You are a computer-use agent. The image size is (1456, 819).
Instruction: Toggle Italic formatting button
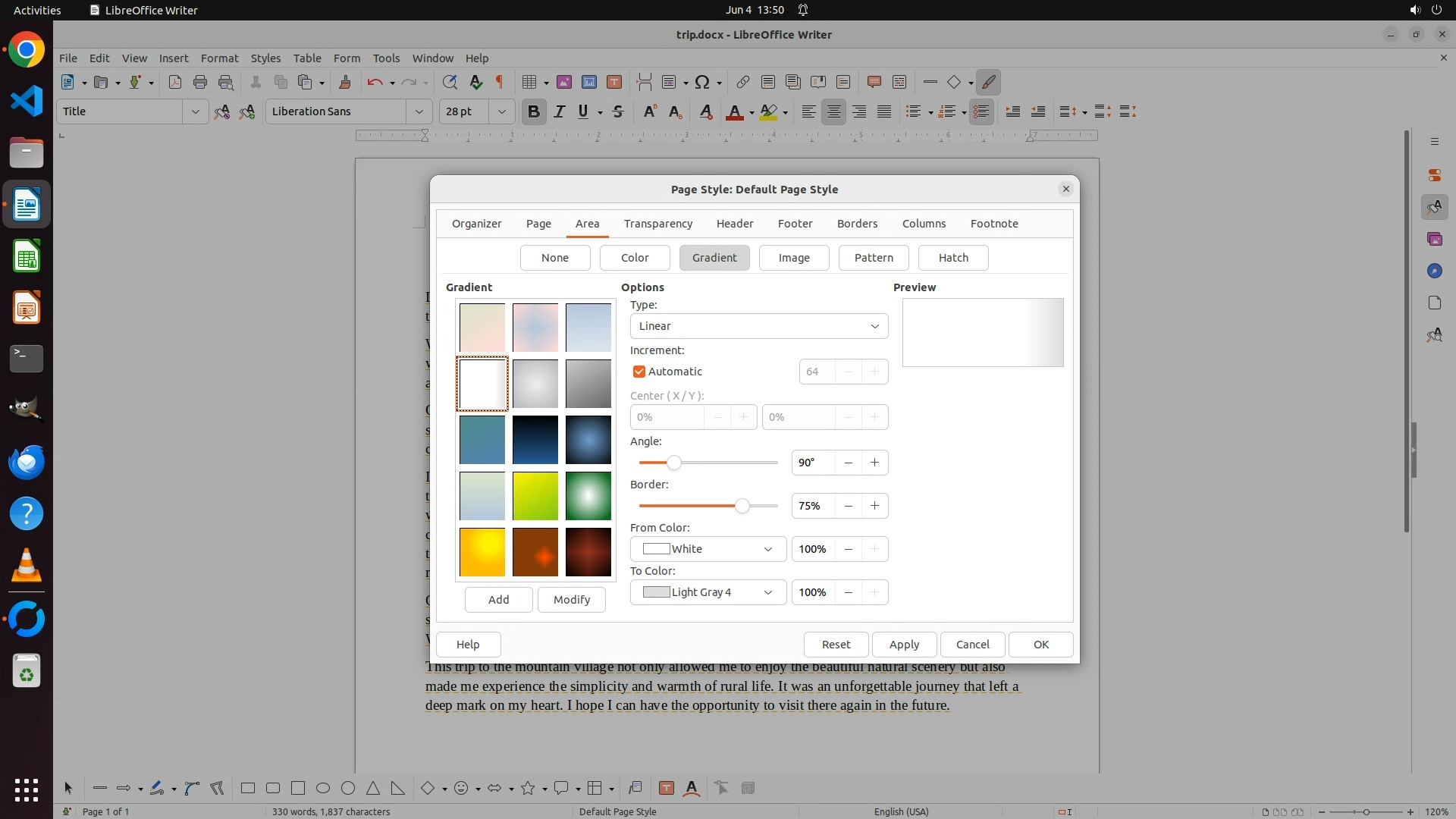[x=560, y=112]
